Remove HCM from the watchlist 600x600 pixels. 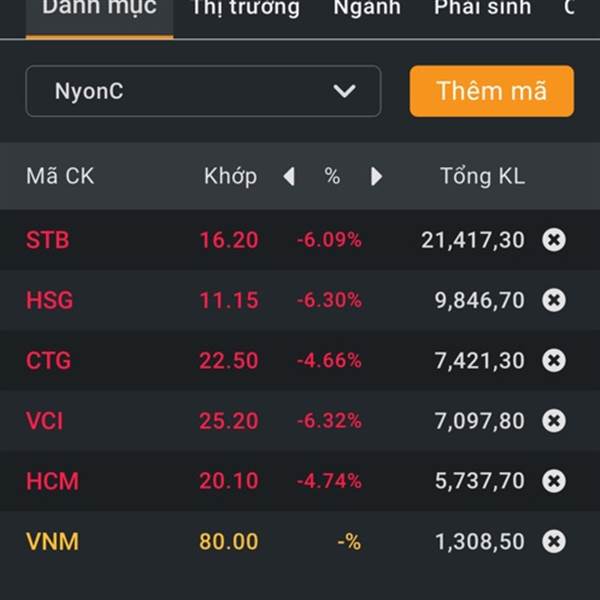tap(554, 481)
